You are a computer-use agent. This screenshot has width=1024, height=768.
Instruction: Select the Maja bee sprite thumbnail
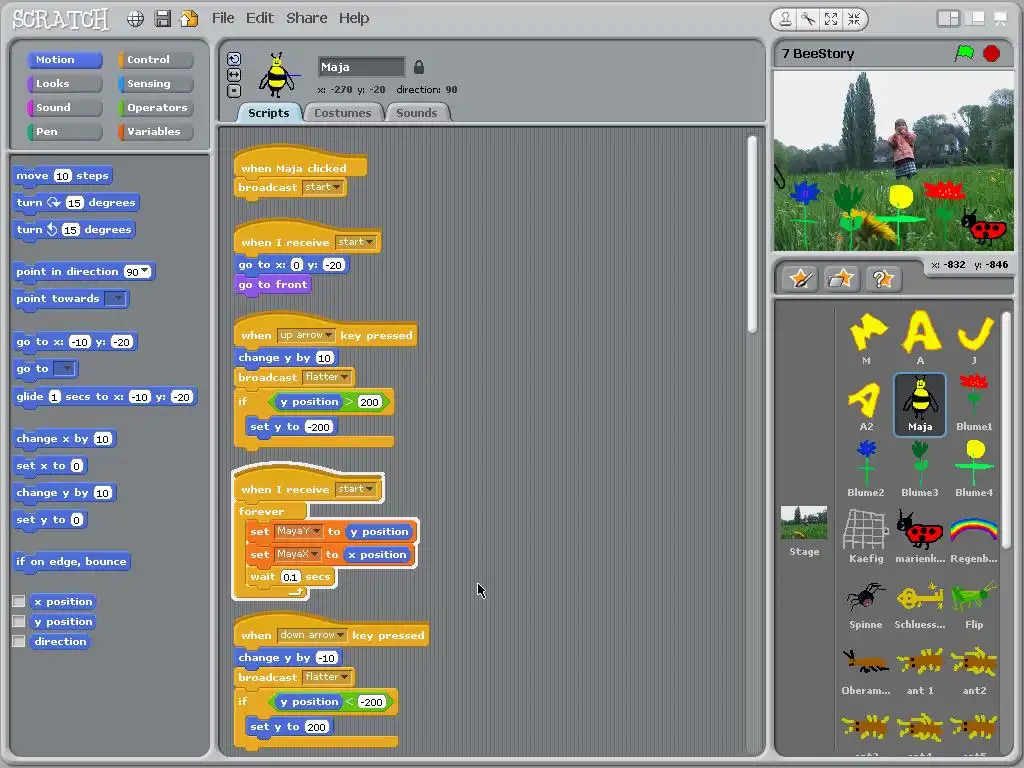[920, 404]
